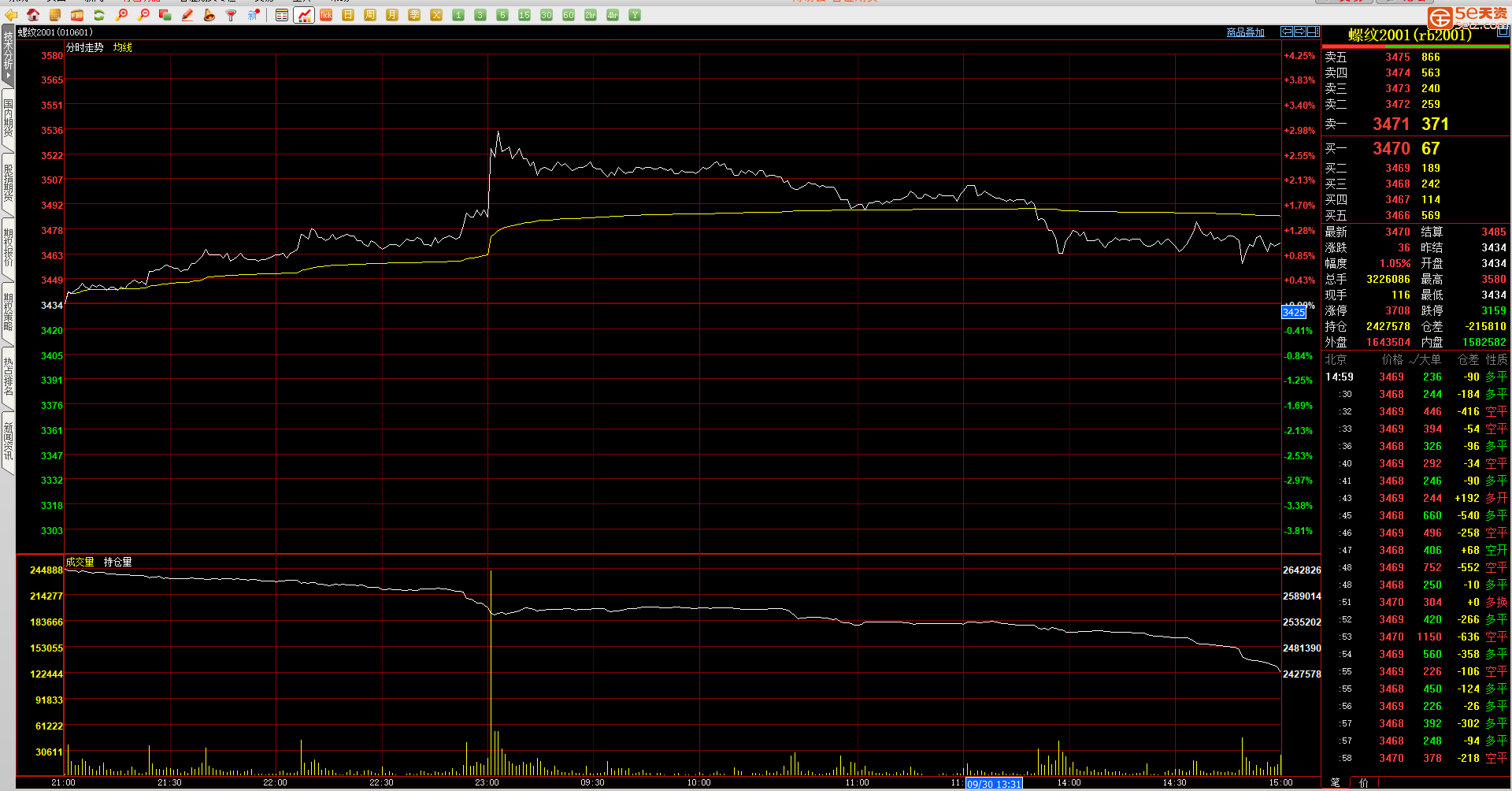Click the 螺纹2001 (rb2001) panel title
Screen dimensions: 1512x791
click(1410, 35)
